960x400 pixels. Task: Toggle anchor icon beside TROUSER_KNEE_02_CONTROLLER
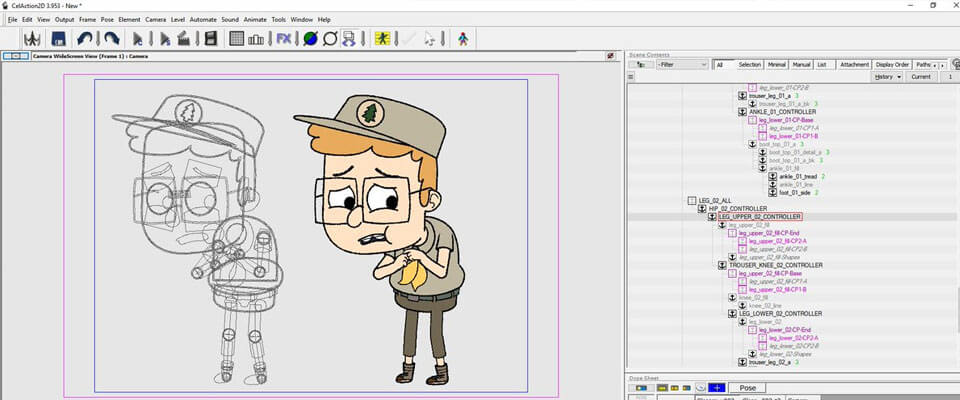pyautogui.click(x=721, y=265)
